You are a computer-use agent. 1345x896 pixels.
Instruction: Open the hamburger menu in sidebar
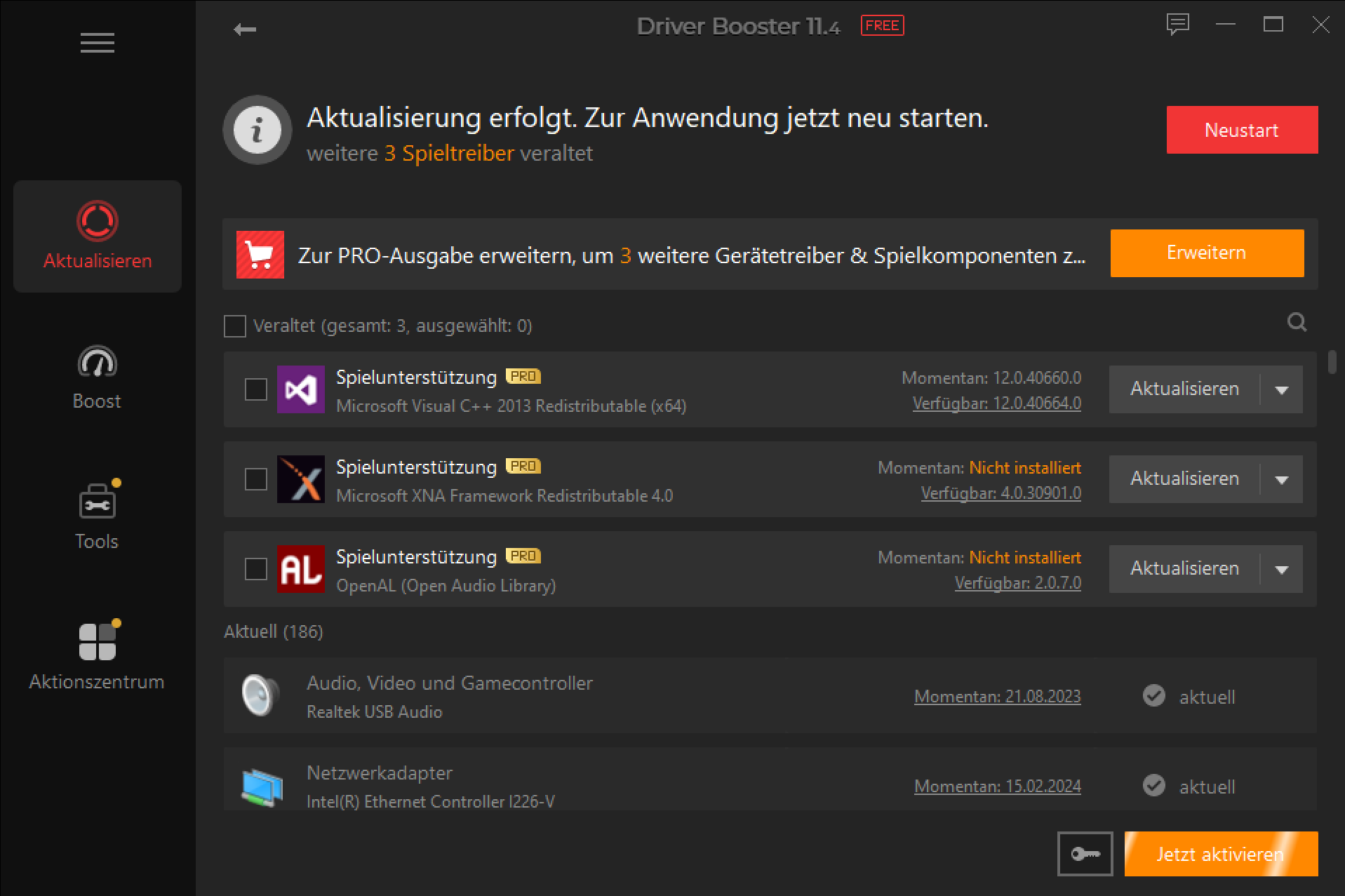coord(97,43)
